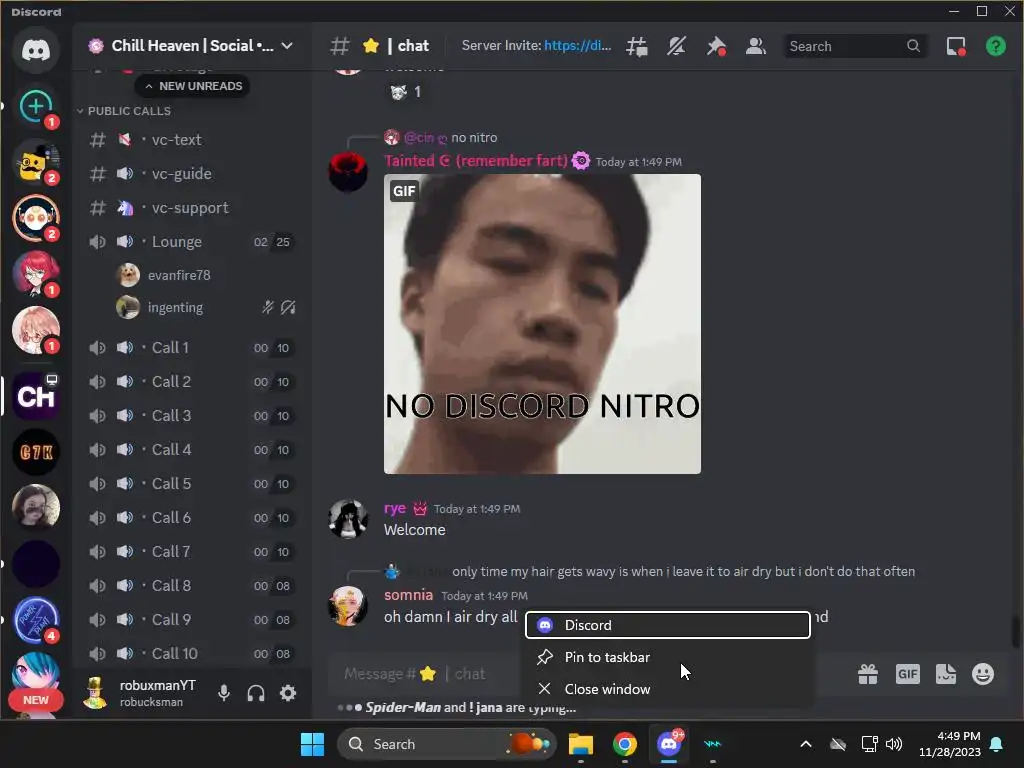Toggle the Member List icon
Image resolution: width=1024 pixels, height=768 pixels.
point(756,46)
